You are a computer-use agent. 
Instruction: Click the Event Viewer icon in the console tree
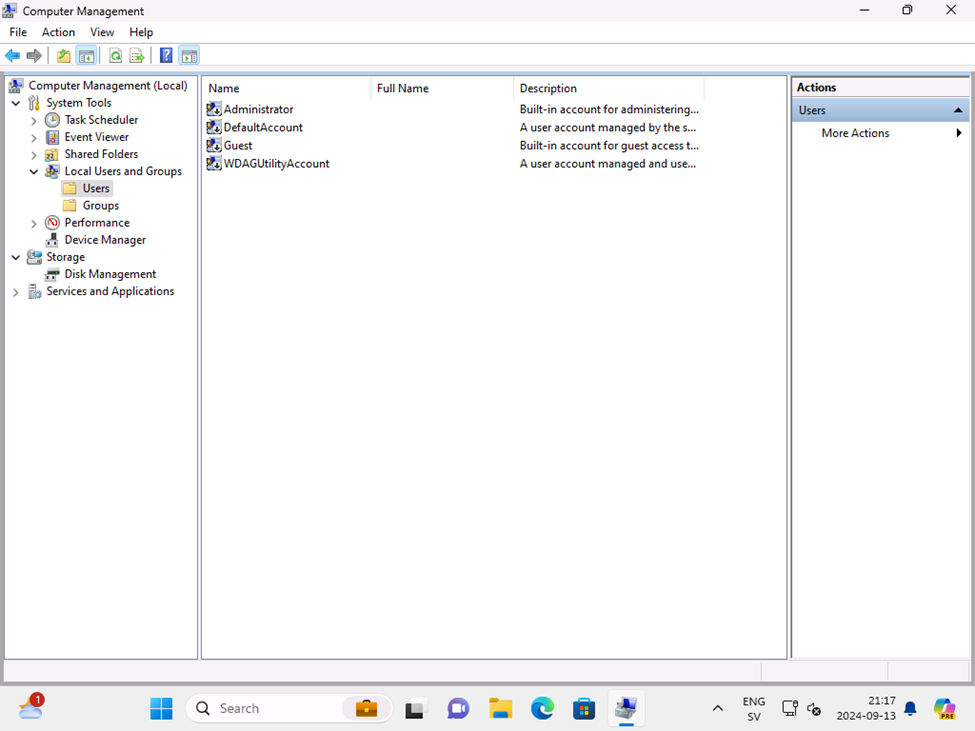click(52, 137)
